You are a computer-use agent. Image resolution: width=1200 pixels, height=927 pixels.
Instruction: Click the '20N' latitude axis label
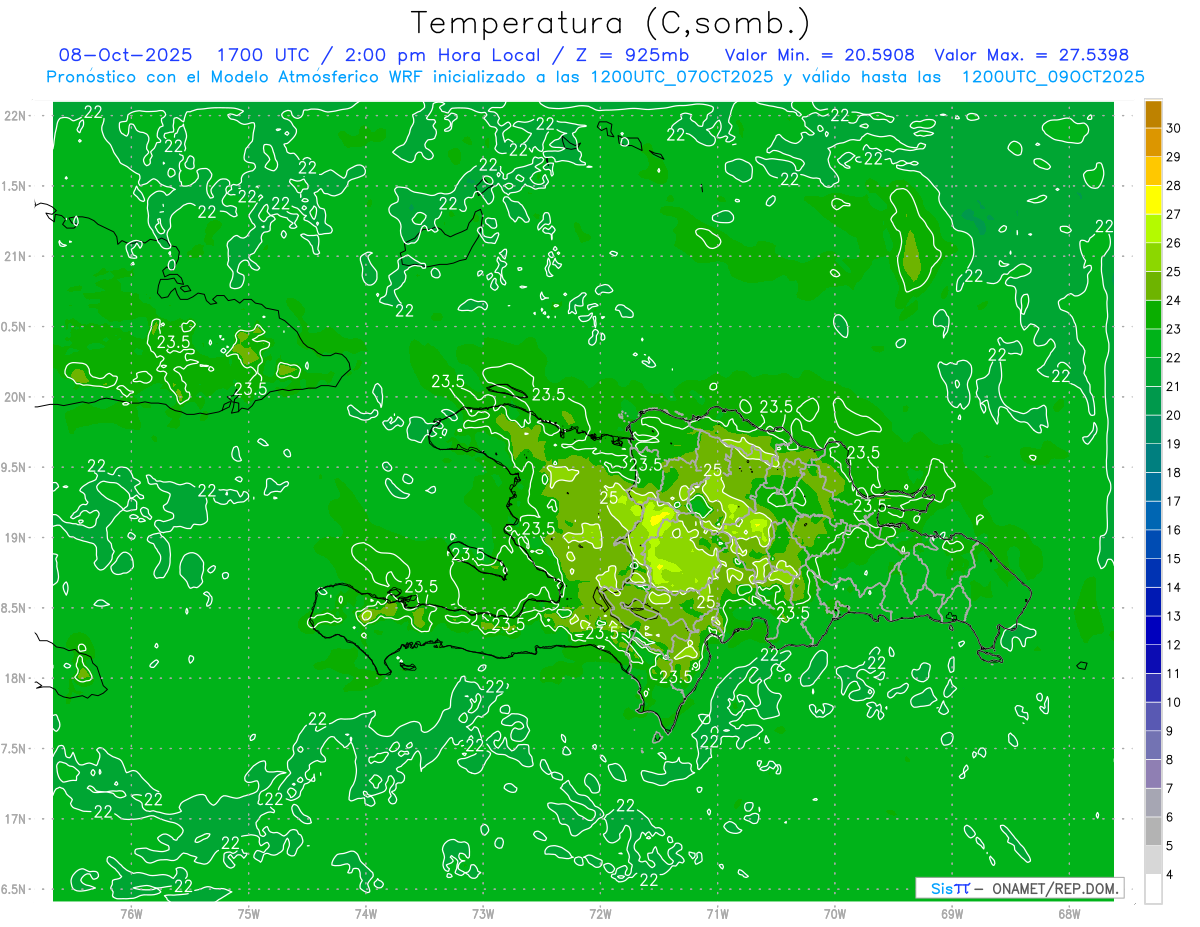[16, 397]
